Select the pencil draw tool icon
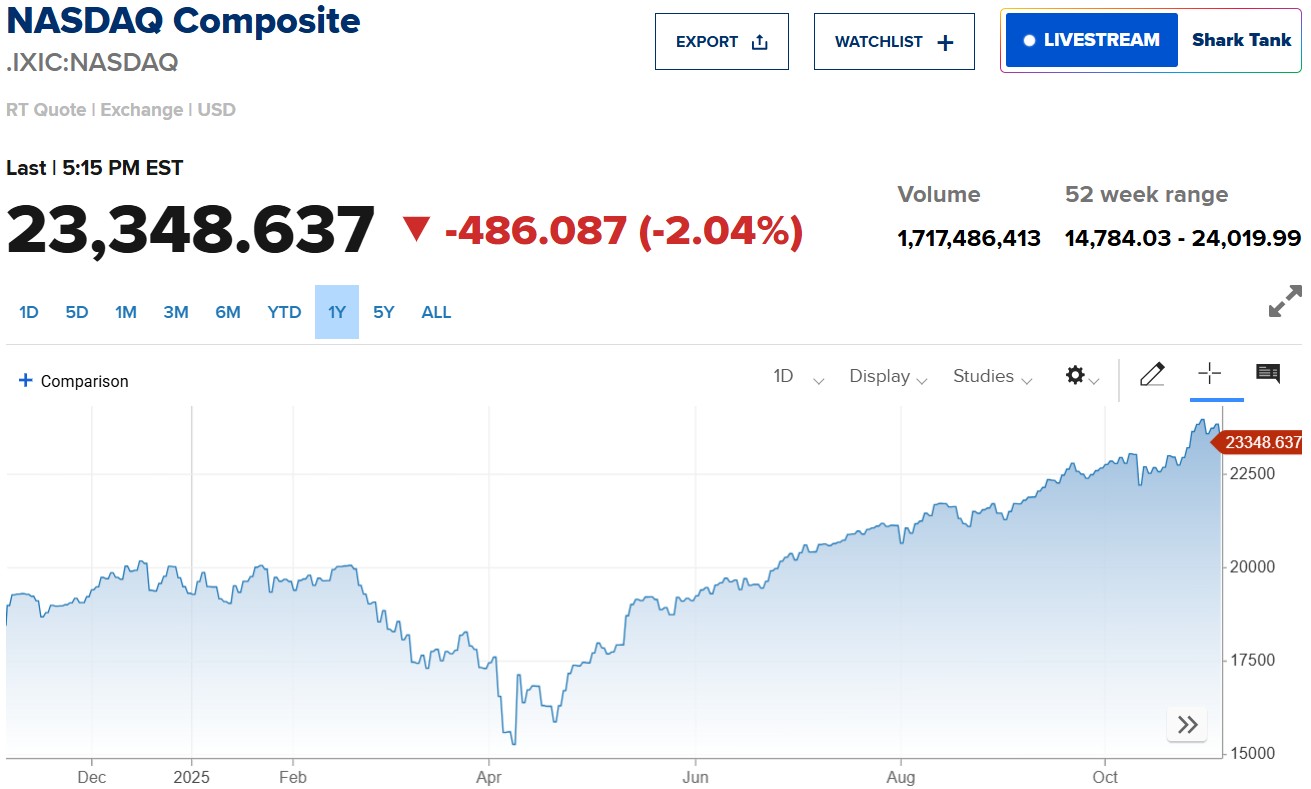Image resolution: width=1311 pixels, height=789 pixels. 1152,375
